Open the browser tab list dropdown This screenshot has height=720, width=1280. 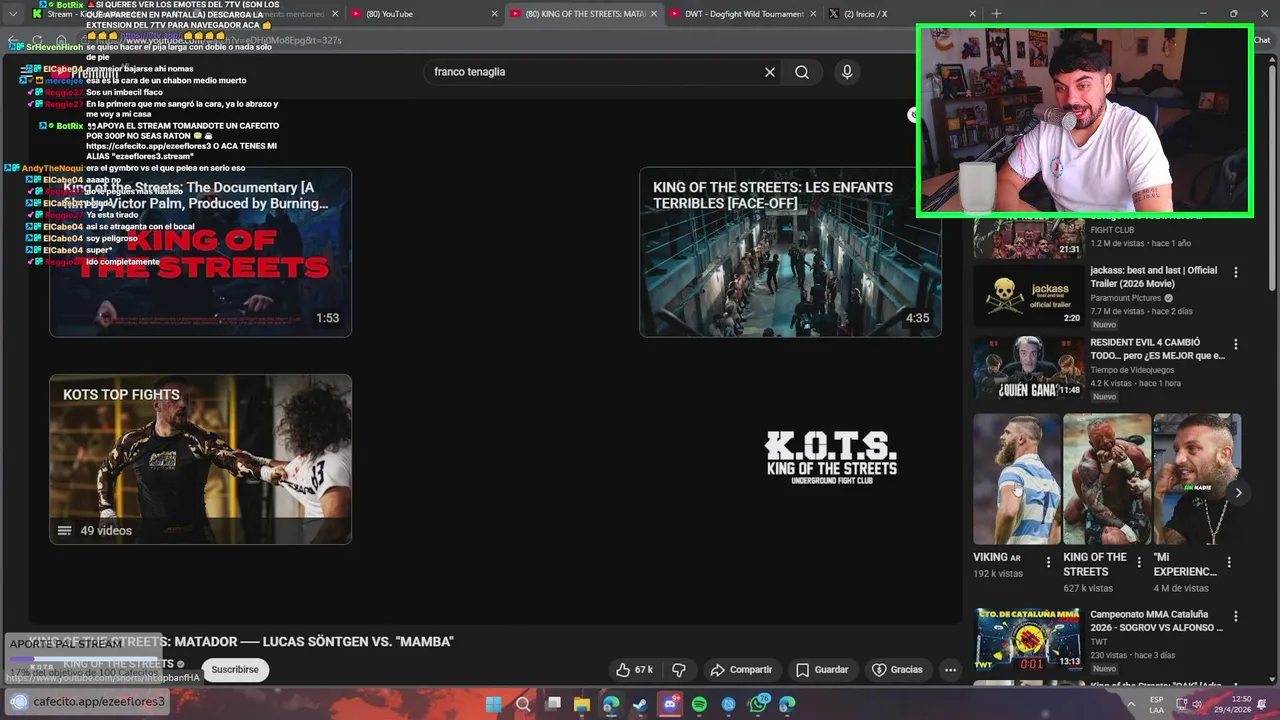pos(13,14)
